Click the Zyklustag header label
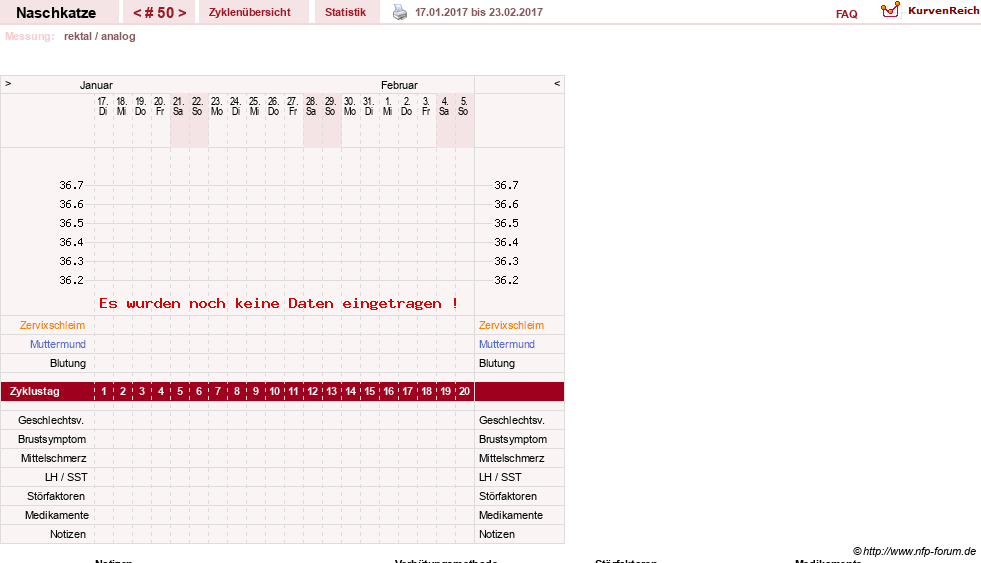The height and width of the screenshot is (563, 981). tap(35, 392)
